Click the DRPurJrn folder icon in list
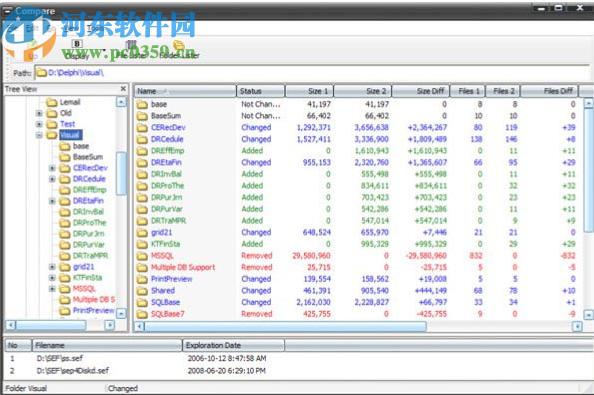Screen dimensions: 594x395 pyautogui.click(x=142, y=198)
